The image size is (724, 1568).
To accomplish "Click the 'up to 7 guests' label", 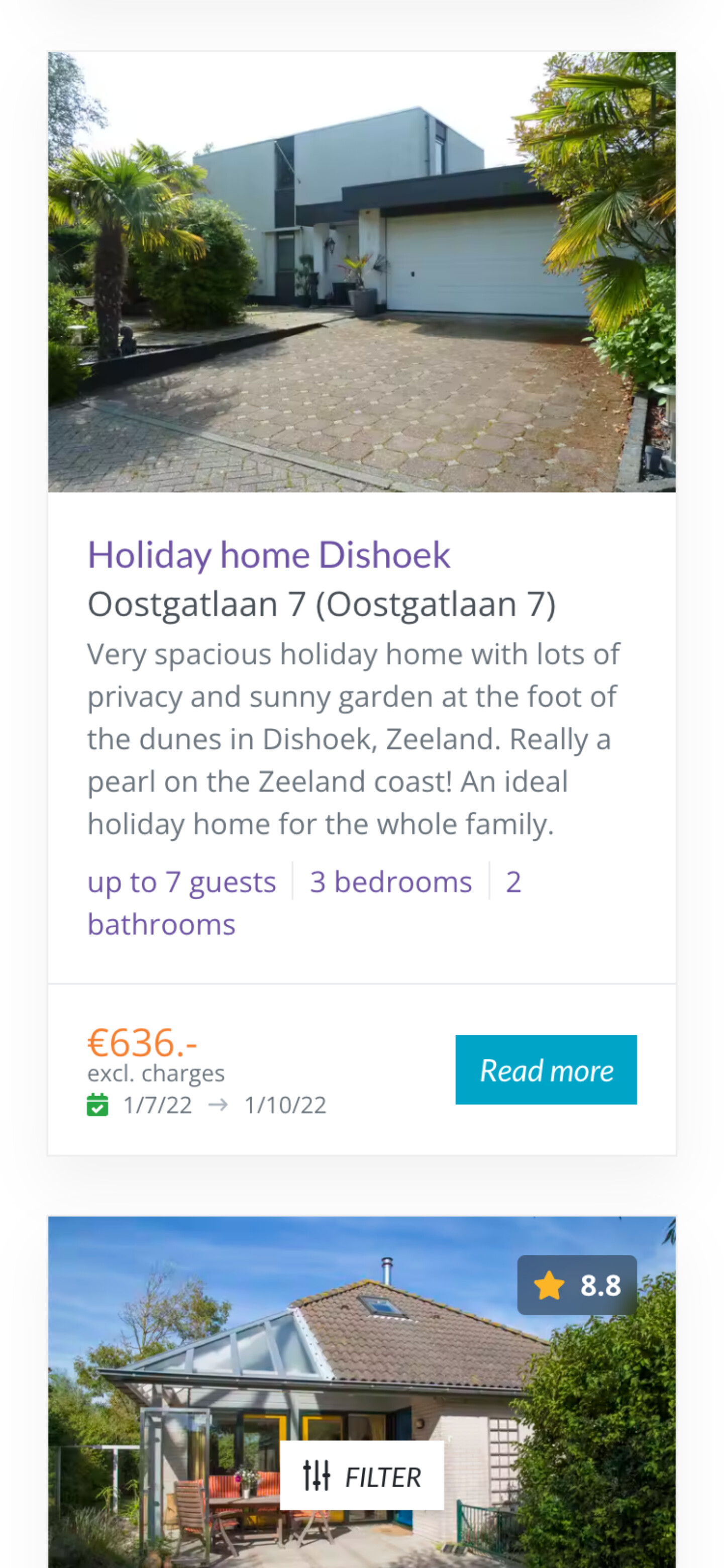I will pos(181,881).
